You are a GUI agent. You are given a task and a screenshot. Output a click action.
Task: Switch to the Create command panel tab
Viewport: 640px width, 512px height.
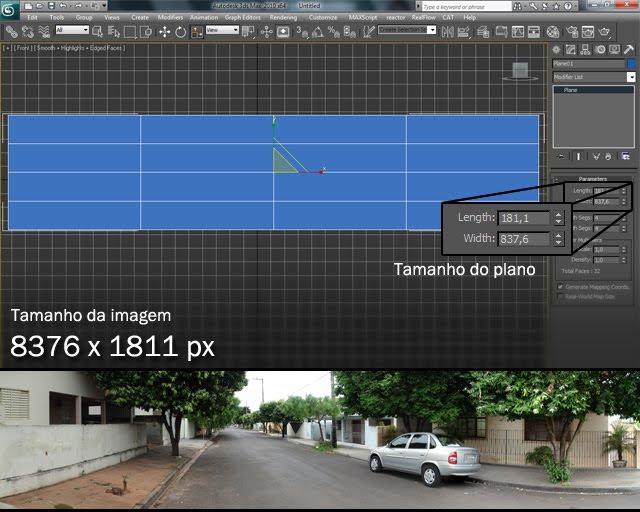pyautogui.click(x=556, y=50)
